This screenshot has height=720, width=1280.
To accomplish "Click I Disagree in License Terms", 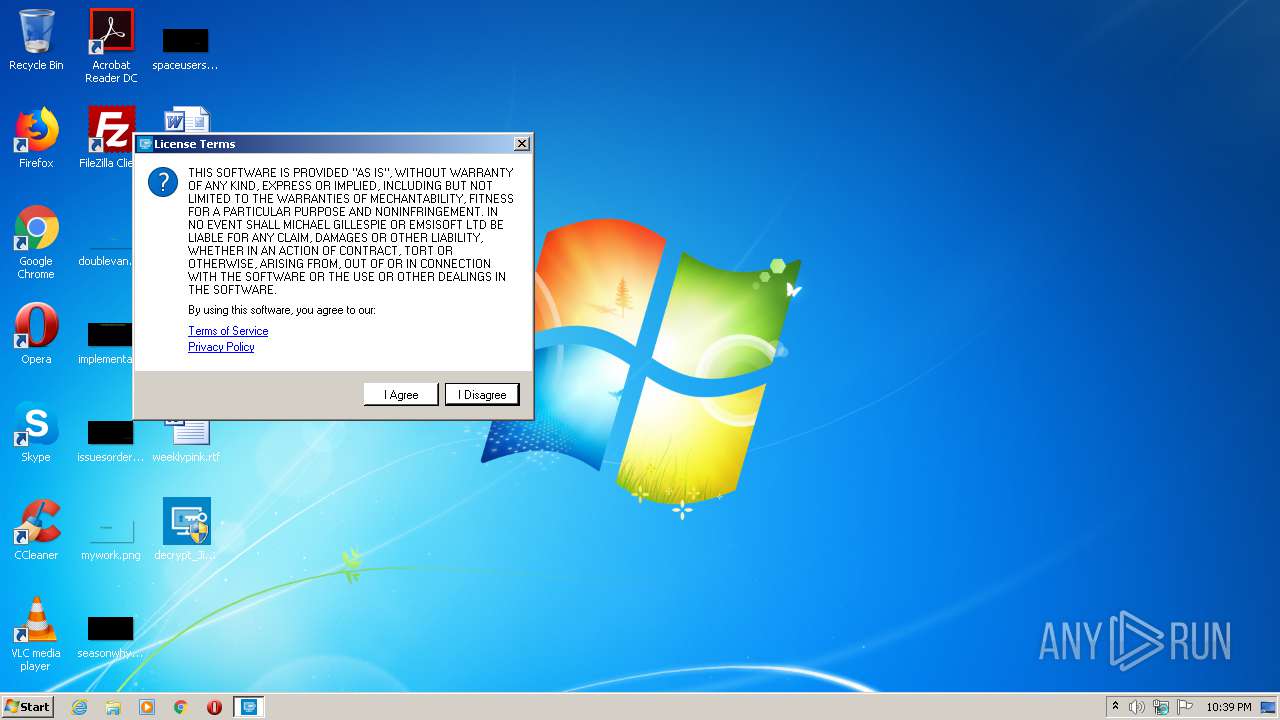I will click(482, 395).
